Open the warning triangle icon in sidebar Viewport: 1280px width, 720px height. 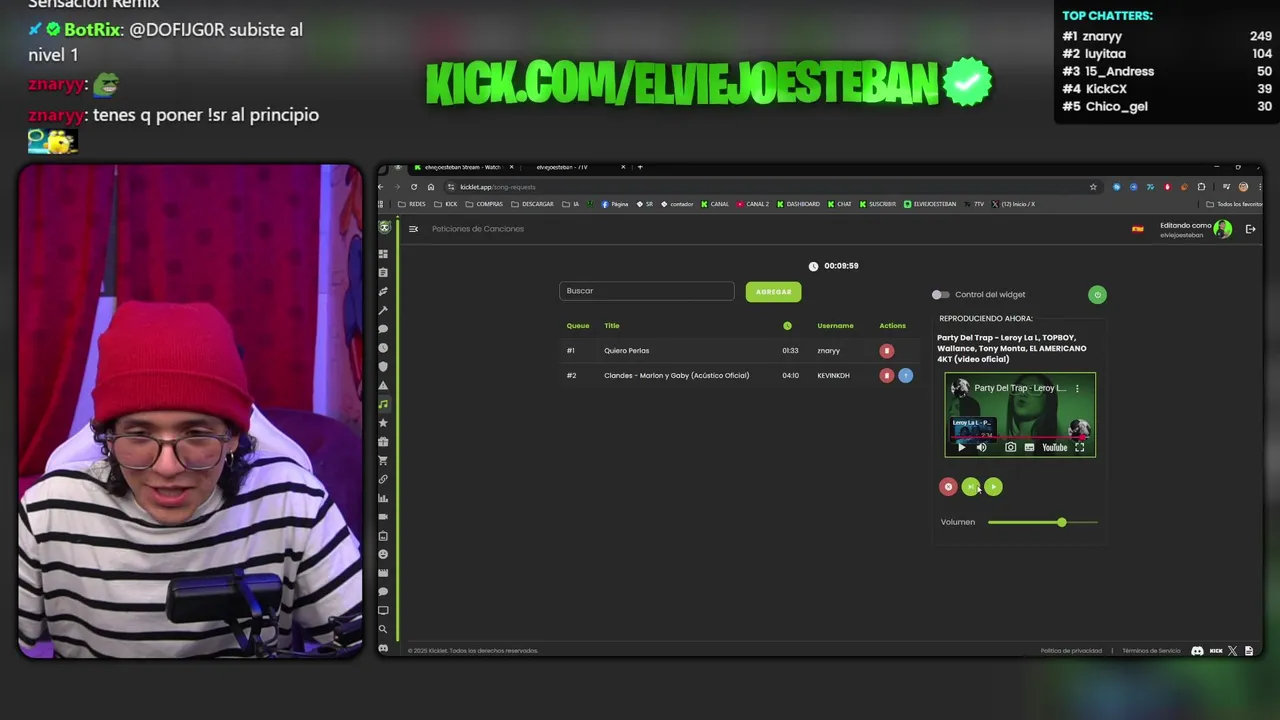tap(383, 385)
